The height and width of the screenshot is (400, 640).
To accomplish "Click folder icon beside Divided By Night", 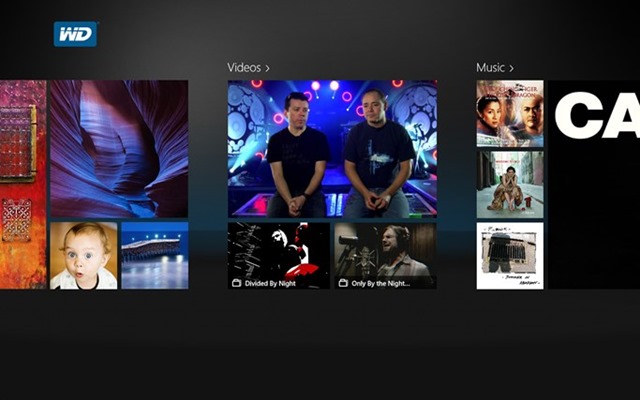I will tap(236, 283).
